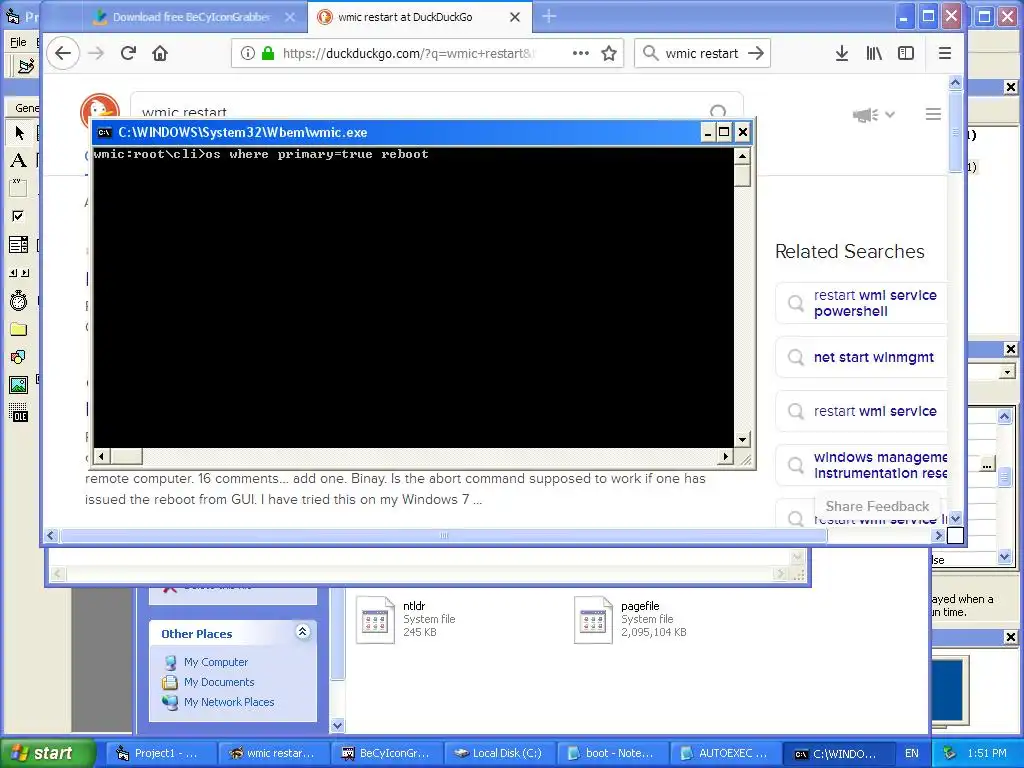Select the DirListBox folder control in toolbox

click(19, 328)
